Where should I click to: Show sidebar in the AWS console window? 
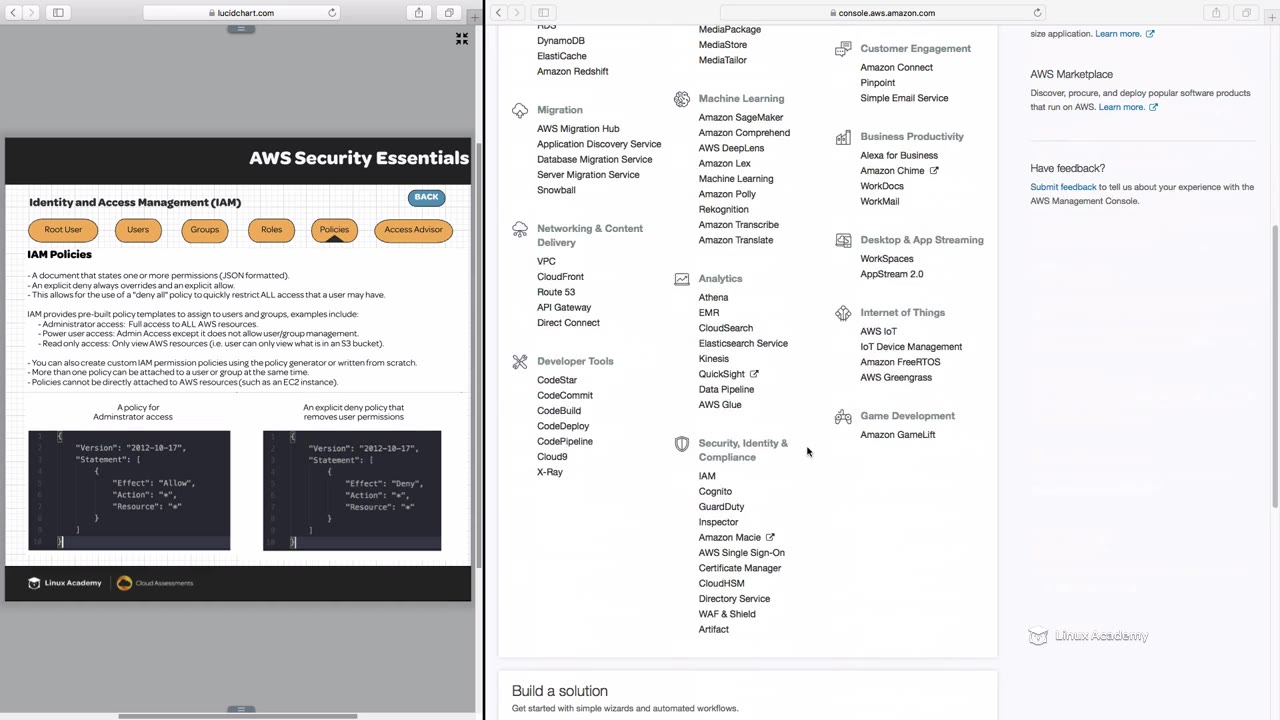tap(544, 13)
